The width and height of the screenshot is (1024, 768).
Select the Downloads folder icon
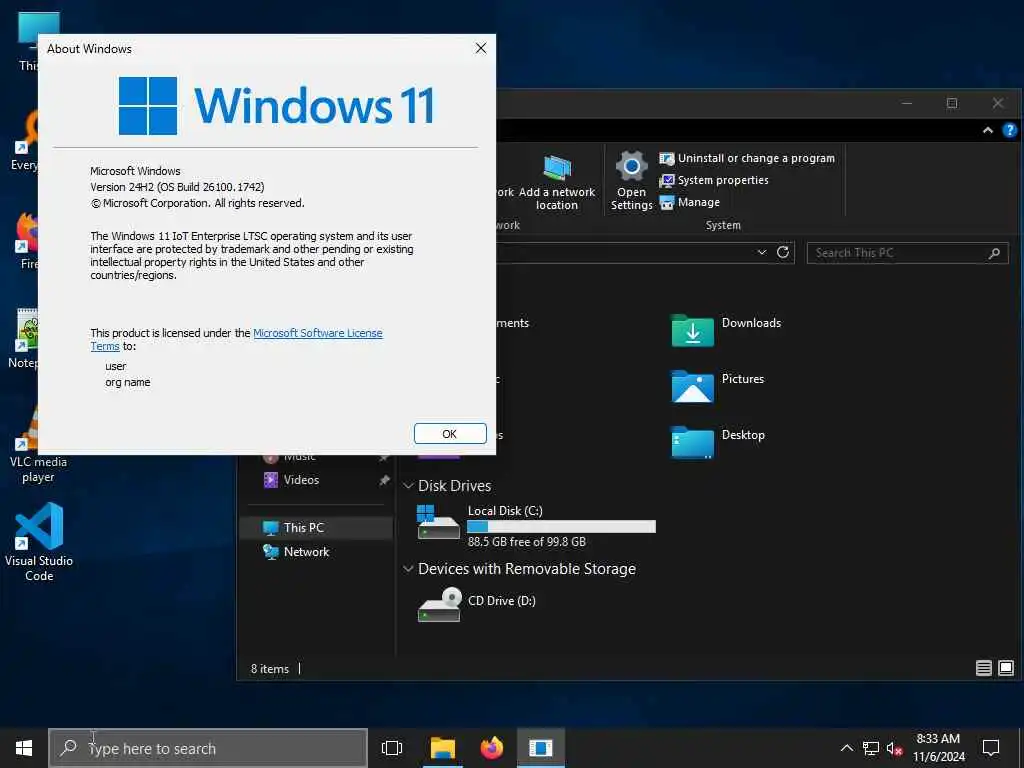(692, 330)
